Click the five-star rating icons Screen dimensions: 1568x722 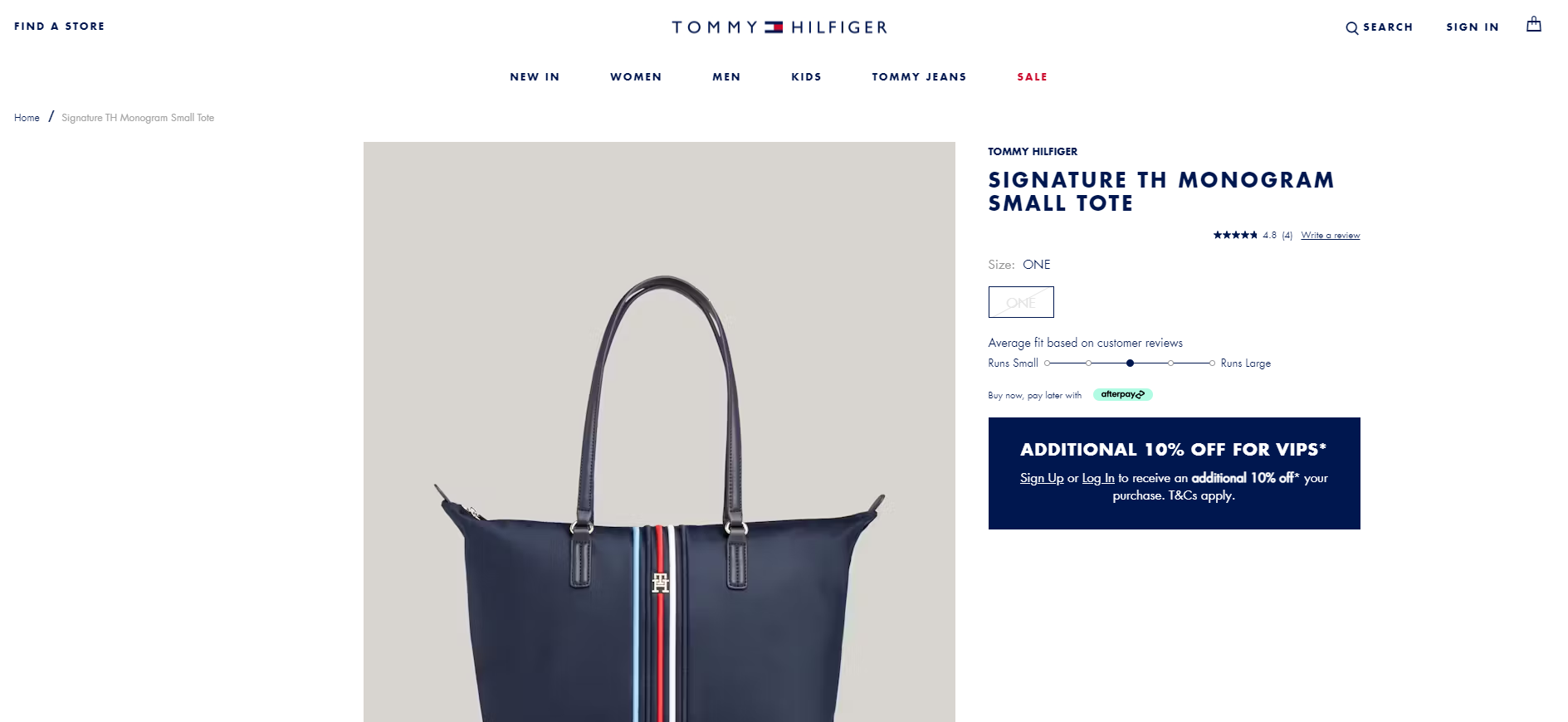(x=1235, y=235)
